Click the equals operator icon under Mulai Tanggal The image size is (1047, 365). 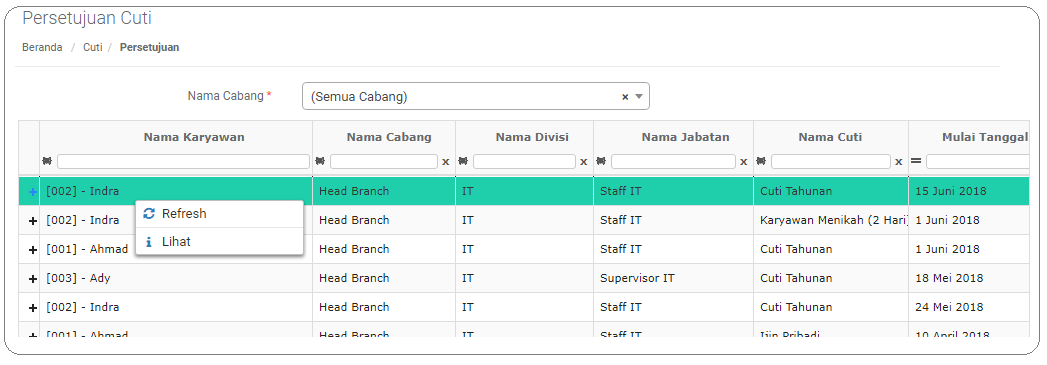pos(917,161)
